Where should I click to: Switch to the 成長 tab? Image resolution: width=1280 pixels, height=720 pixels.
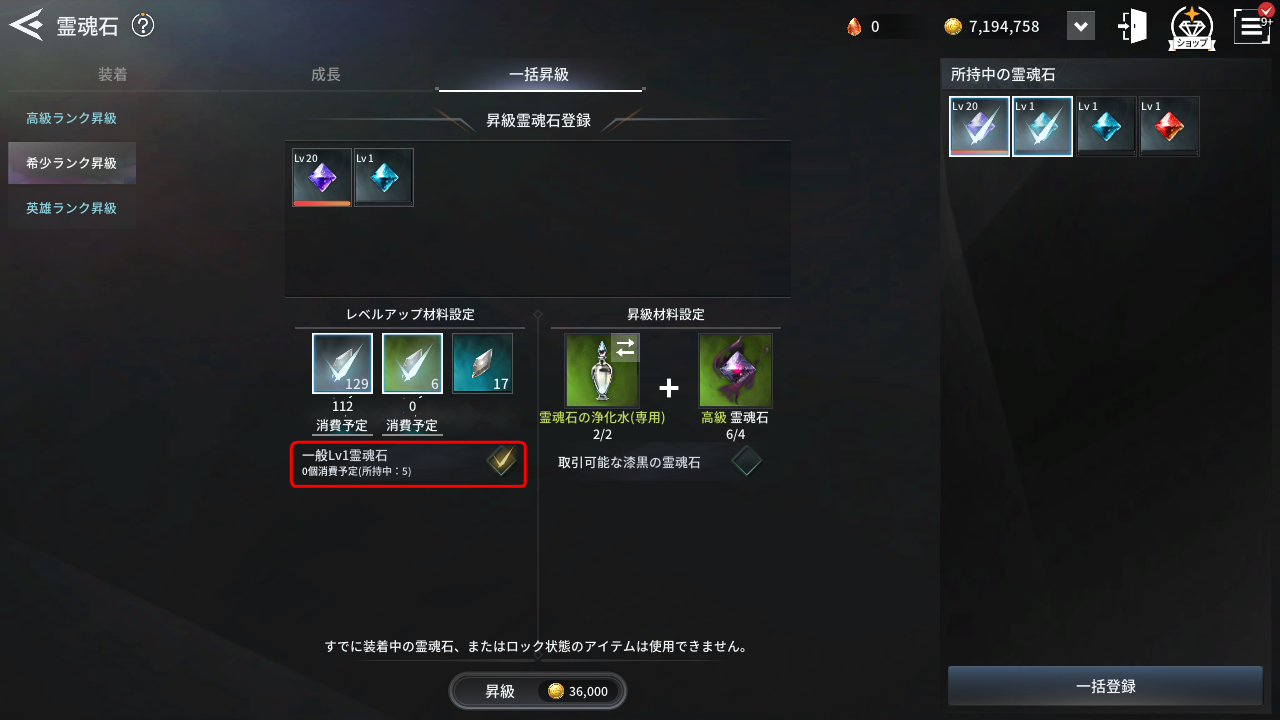pos(325,75)
